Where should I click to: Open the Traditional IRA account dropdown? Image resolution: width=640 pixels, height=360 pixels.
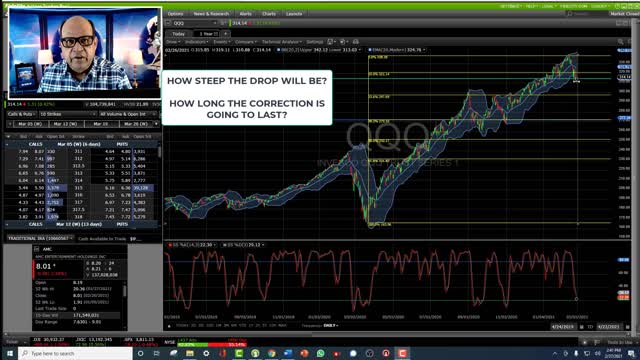click(40, 238)
